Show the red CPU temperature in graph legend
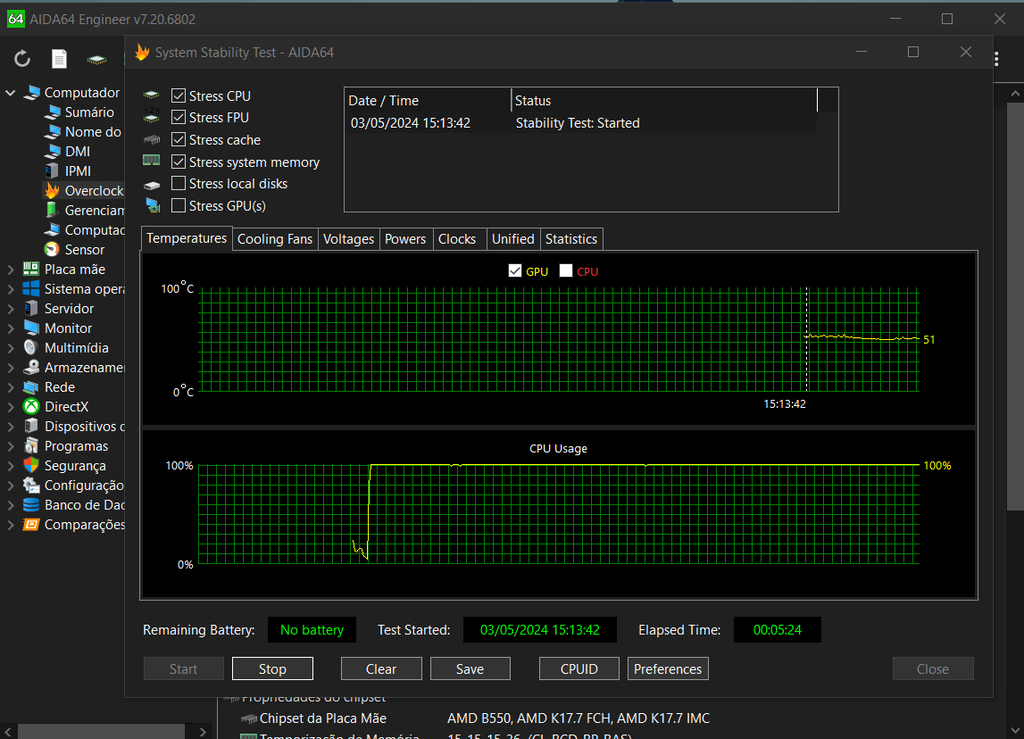Viewport: 1024px width, 739px height. 566,271
